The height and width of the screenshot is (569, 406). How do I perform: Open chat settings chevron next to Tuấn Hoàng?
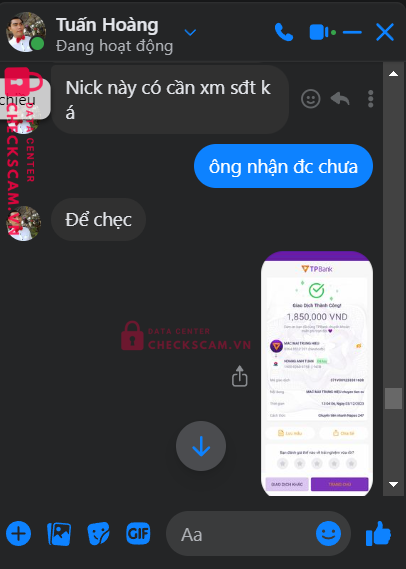tap(190, 32)
